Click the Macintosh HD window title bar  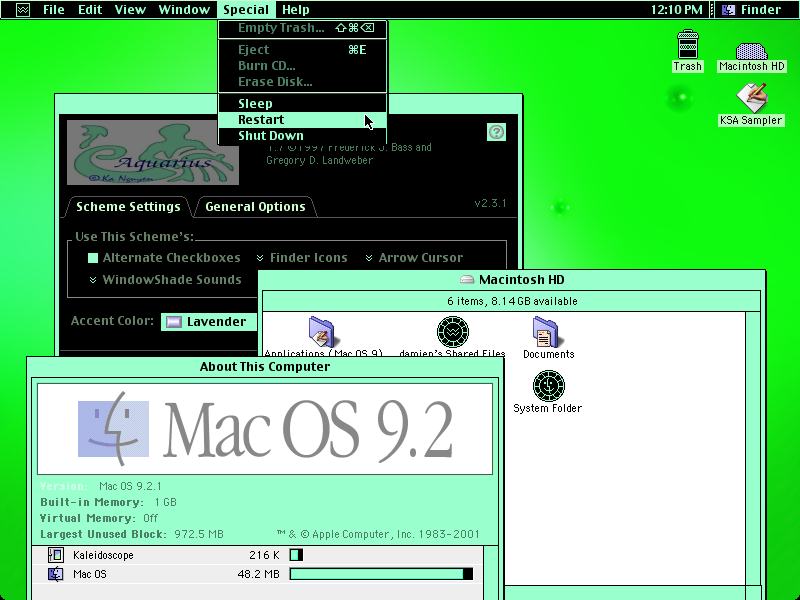click(x=512, y=280)
